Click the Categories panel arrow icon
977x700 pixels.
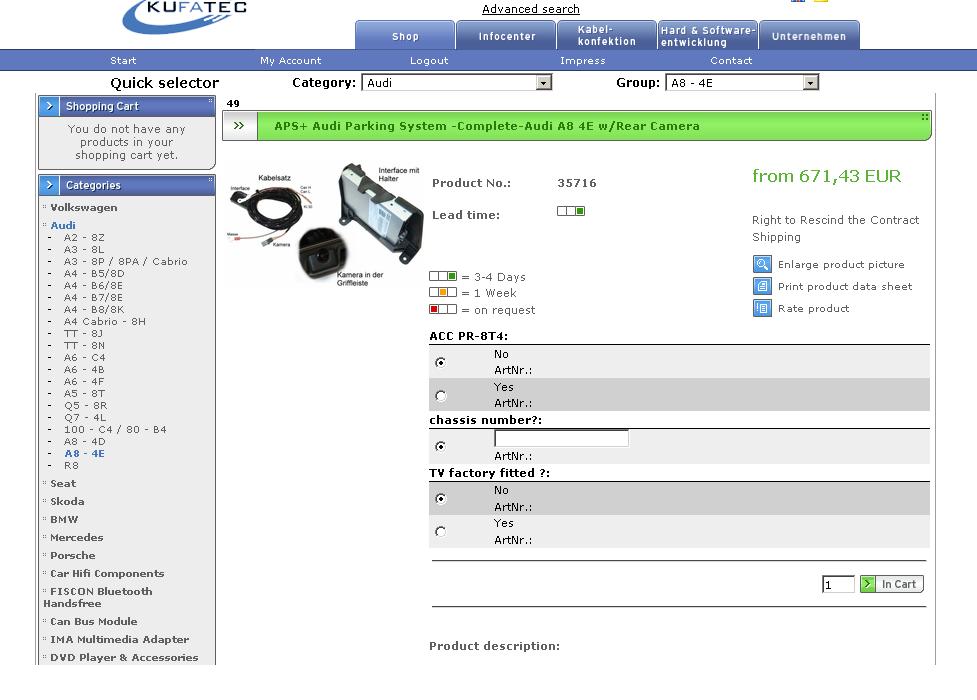pos(50,185)
